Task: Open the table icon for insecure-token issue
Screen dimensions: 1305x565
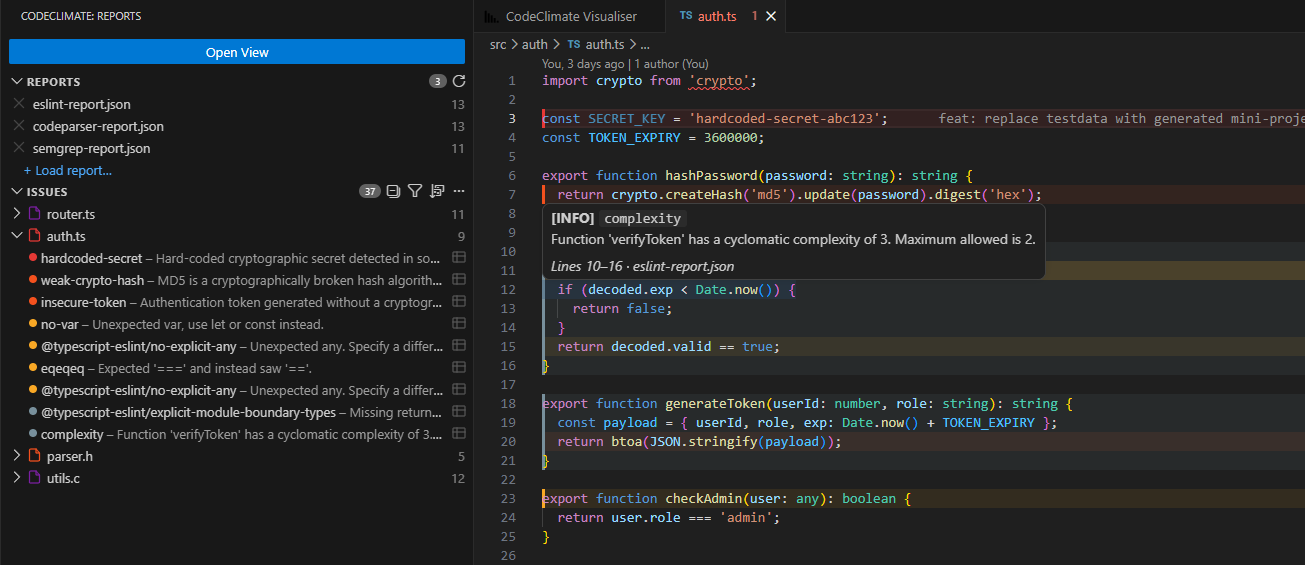Action: [x=459, y=302]
